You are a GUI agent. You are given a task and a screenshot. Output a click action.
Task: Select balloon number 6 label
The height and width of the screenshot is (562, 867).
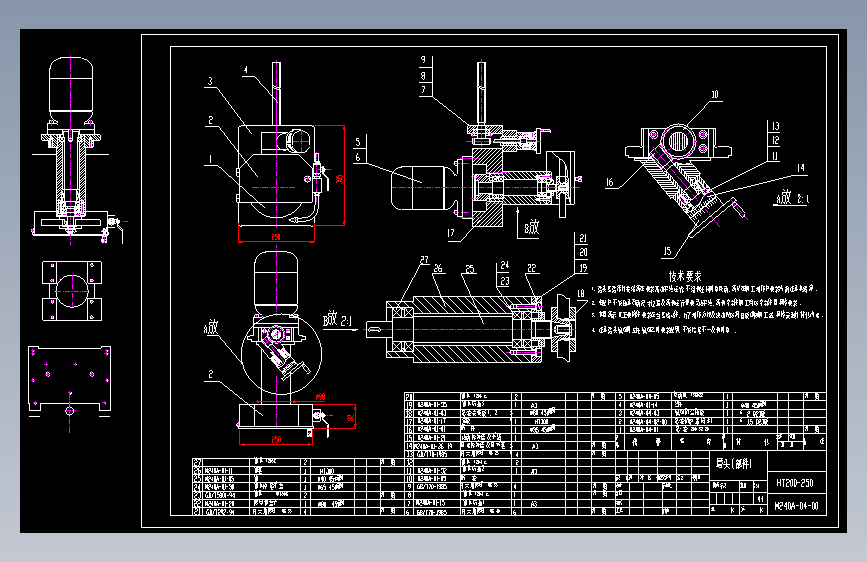358,157
